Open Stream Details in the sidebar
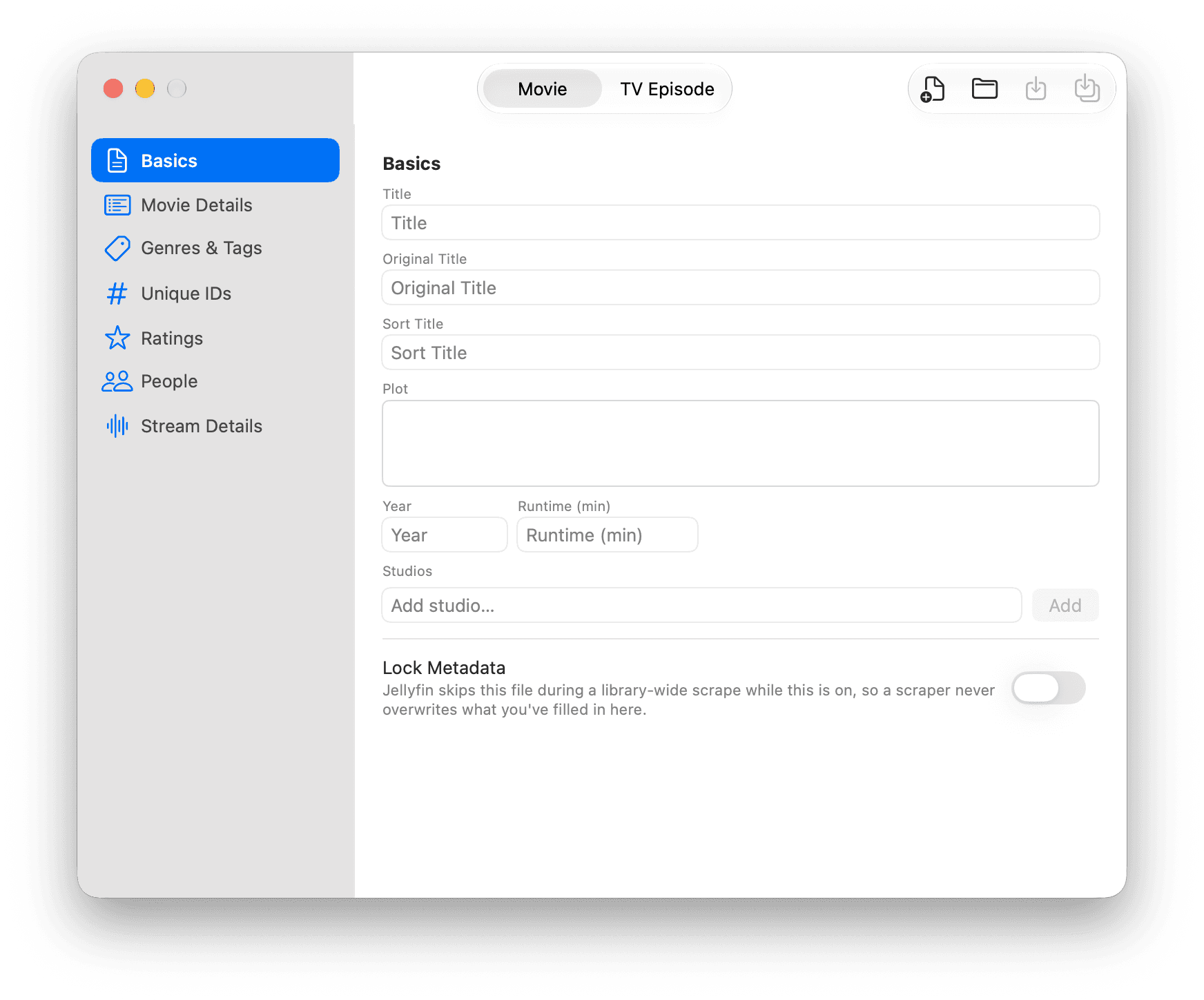This screenshot has width=1204, height=1000. coord(215,426)
